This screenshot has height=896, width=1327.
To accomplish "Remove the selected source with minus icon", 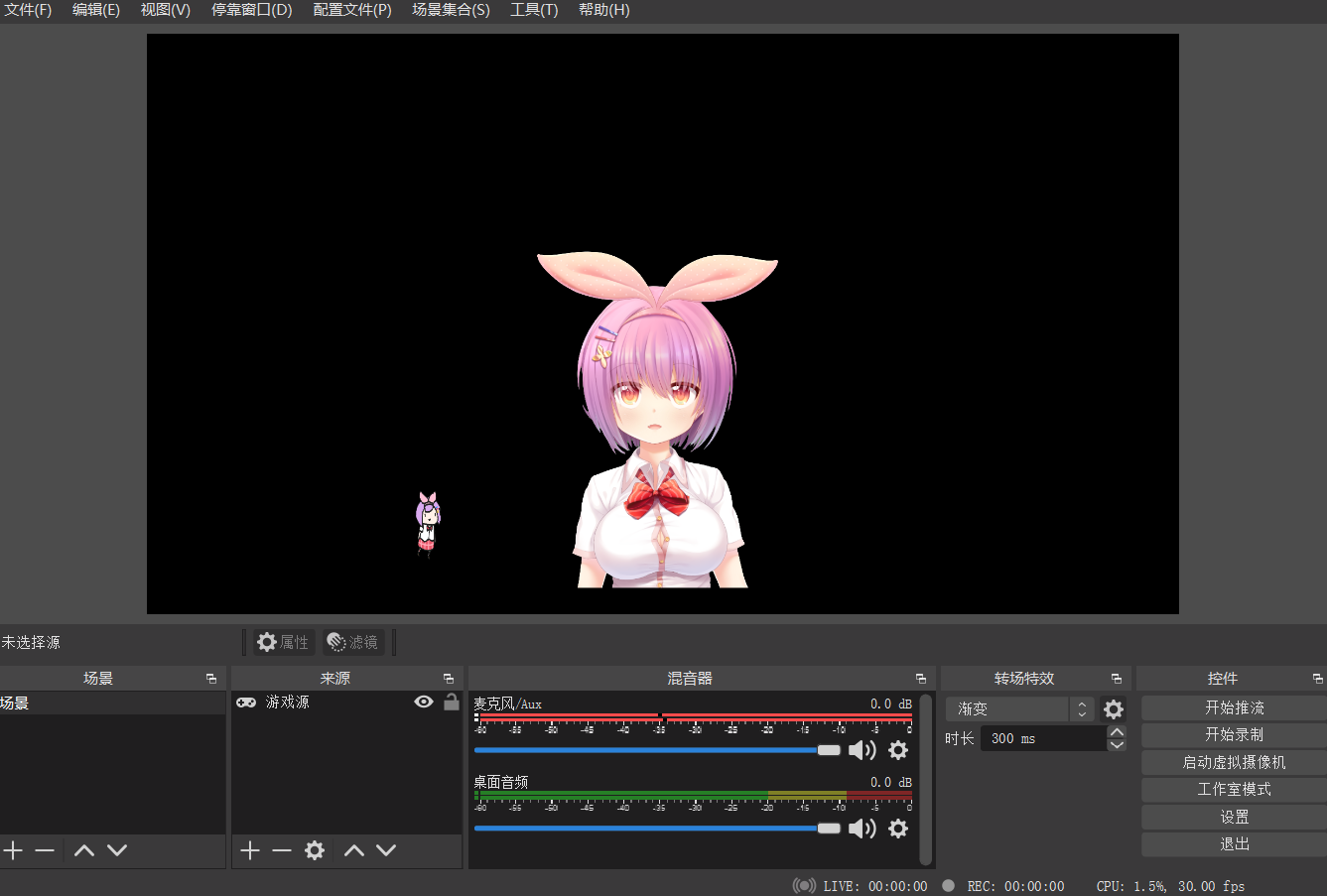I will tap(282, 850).
